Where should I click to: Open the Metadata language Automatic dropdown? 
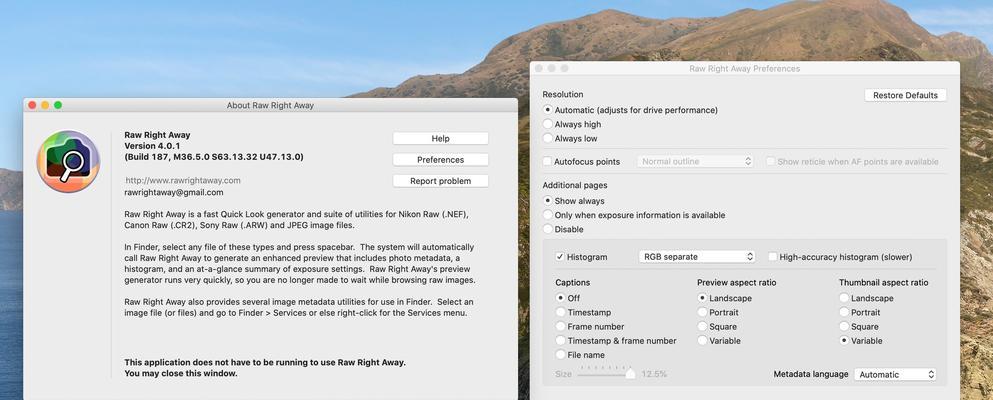click(895, 375)
